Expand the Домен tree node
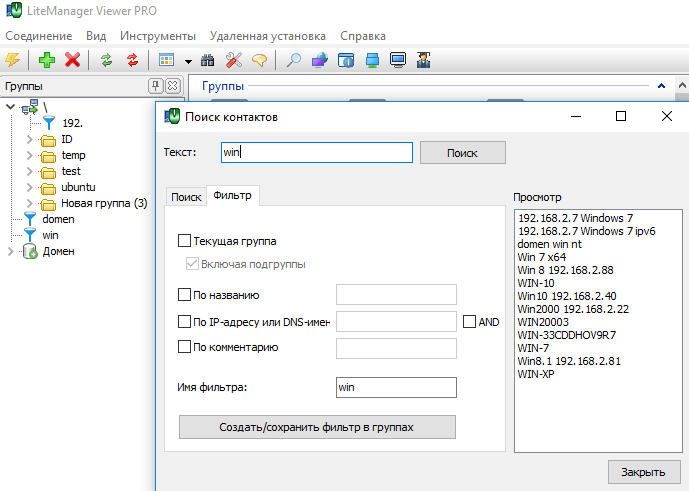The image size is (689, 491). click(11, 251)
